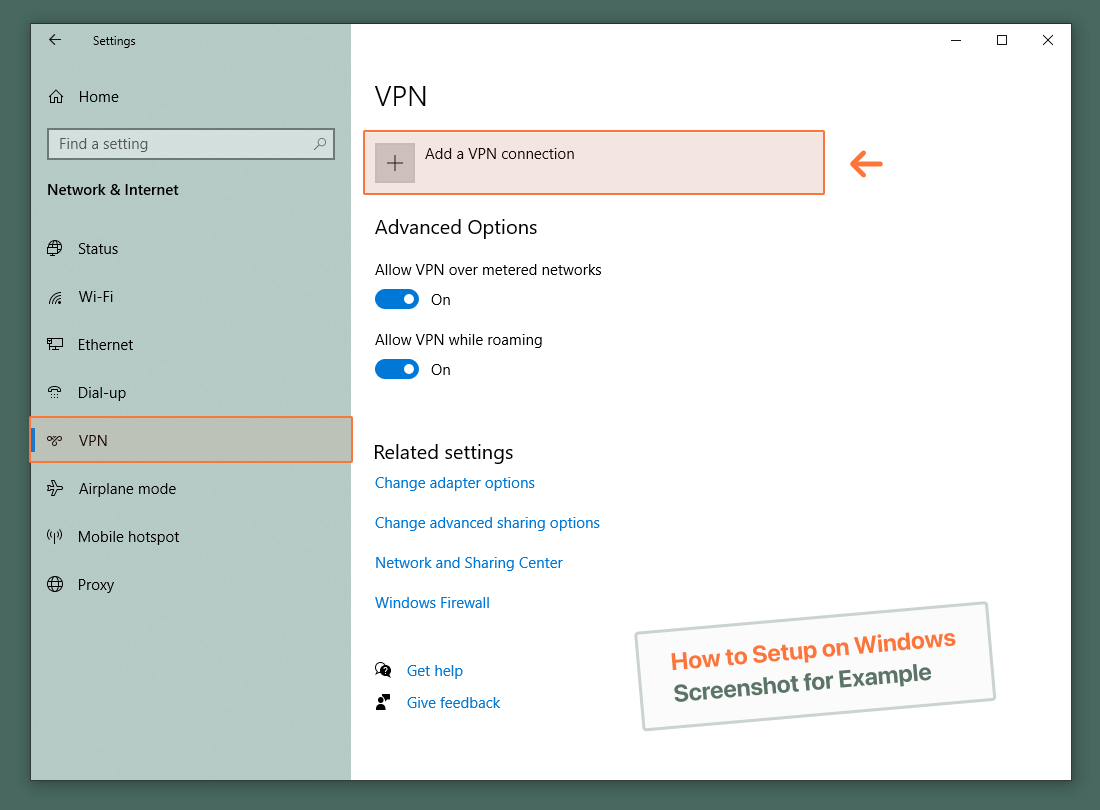
Task: Click the magnifier icon in the search box
Action: (x=319, y=144)
